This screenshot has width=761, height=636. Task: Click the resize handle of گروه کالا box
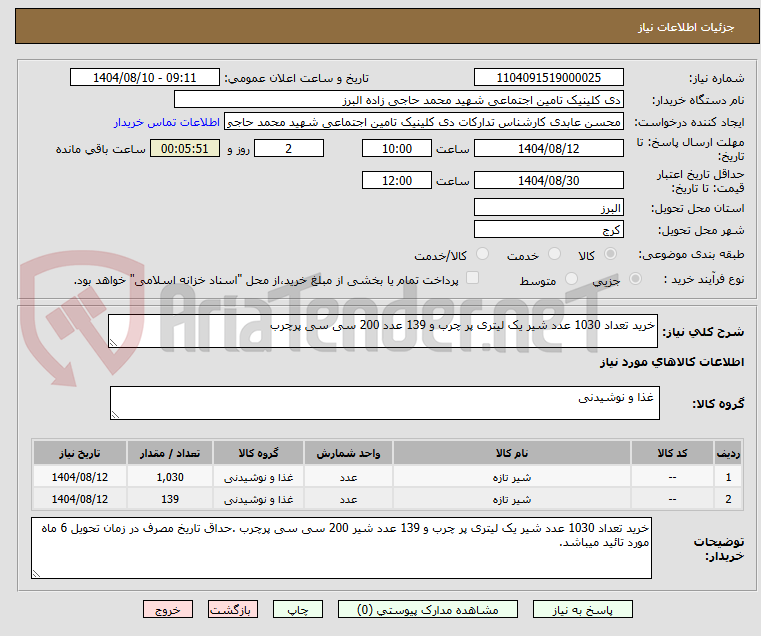115,415
